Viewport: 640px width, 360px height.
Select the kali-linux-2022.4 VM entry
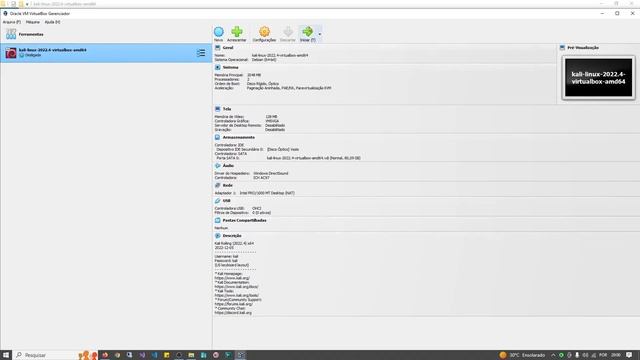[106, 53]
